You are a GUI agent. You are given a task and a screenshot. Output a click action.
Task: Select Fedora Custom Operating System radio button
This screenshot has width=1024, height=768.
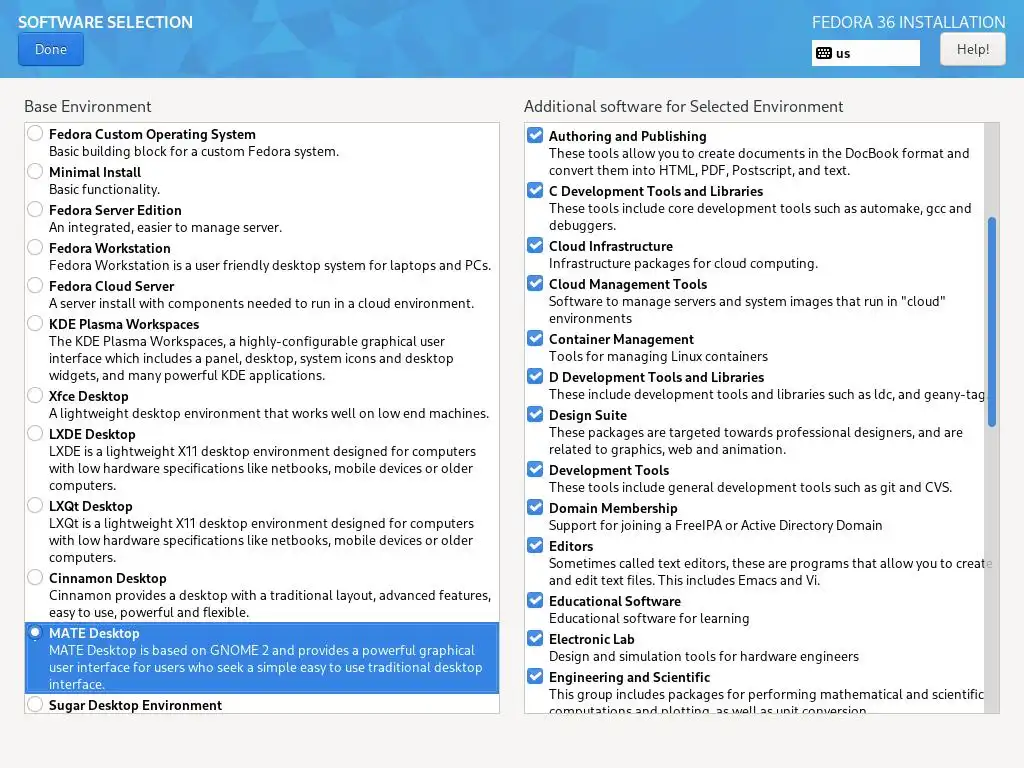35,134
